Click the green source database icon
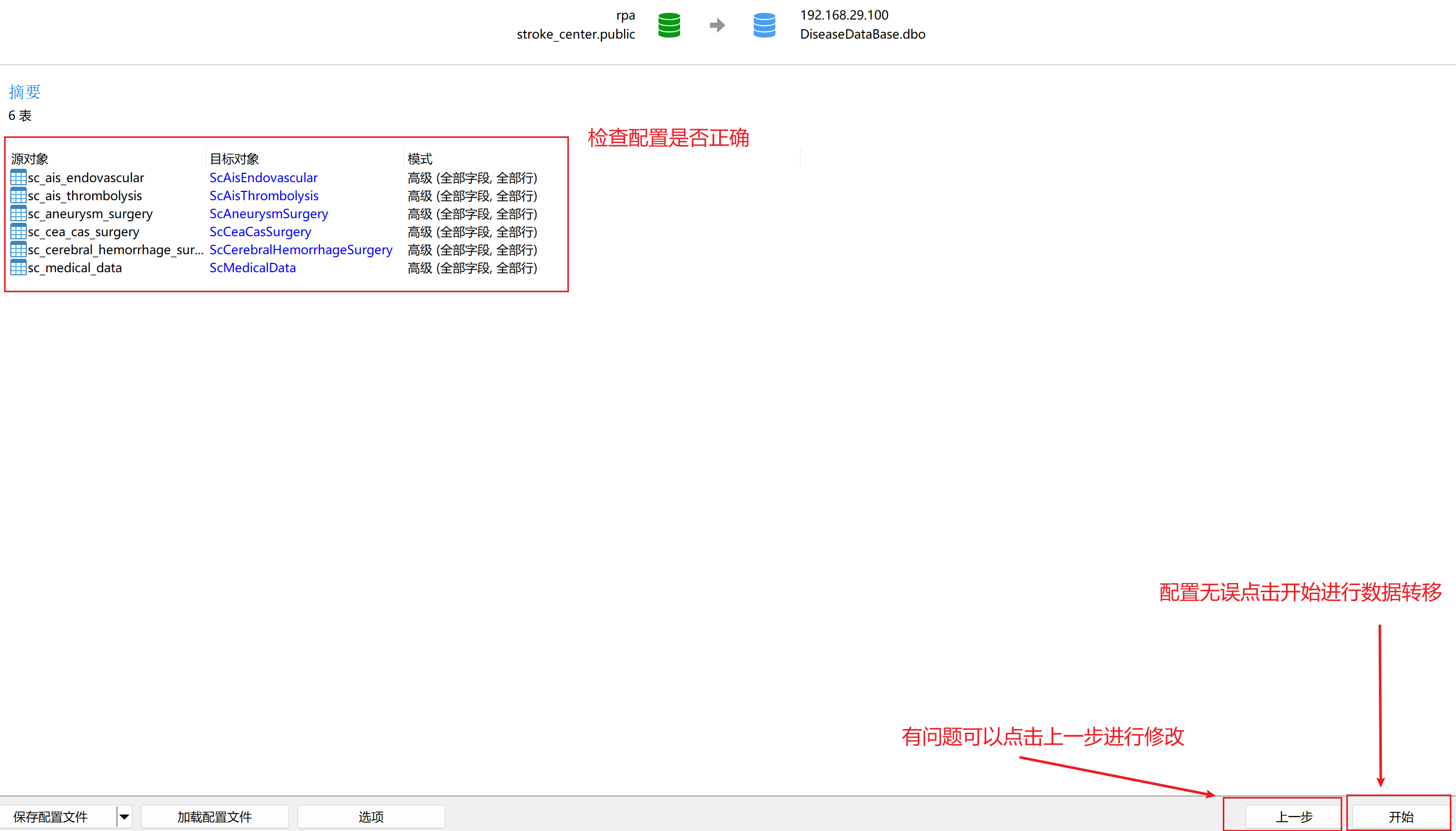 pyautogui.click(x=669, y=25)
